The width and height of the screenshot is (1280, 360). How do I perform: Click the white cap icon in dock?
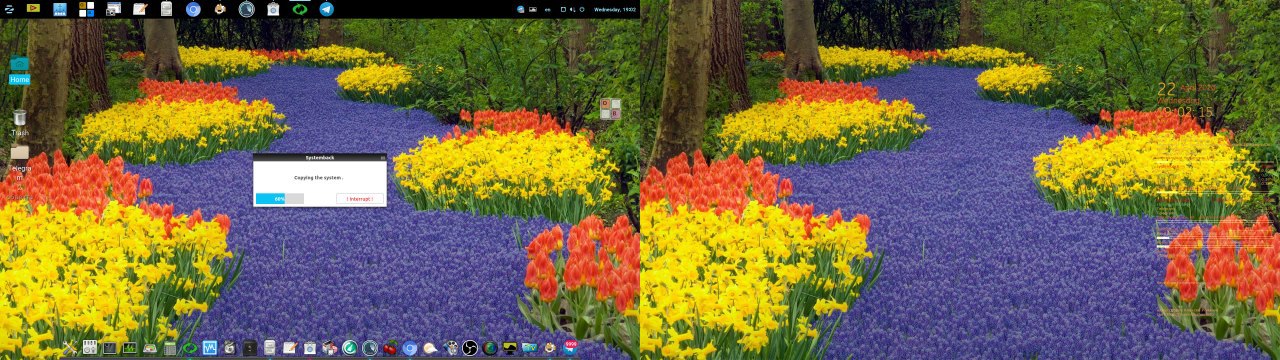pyautogui.click(x=429, y=347)
